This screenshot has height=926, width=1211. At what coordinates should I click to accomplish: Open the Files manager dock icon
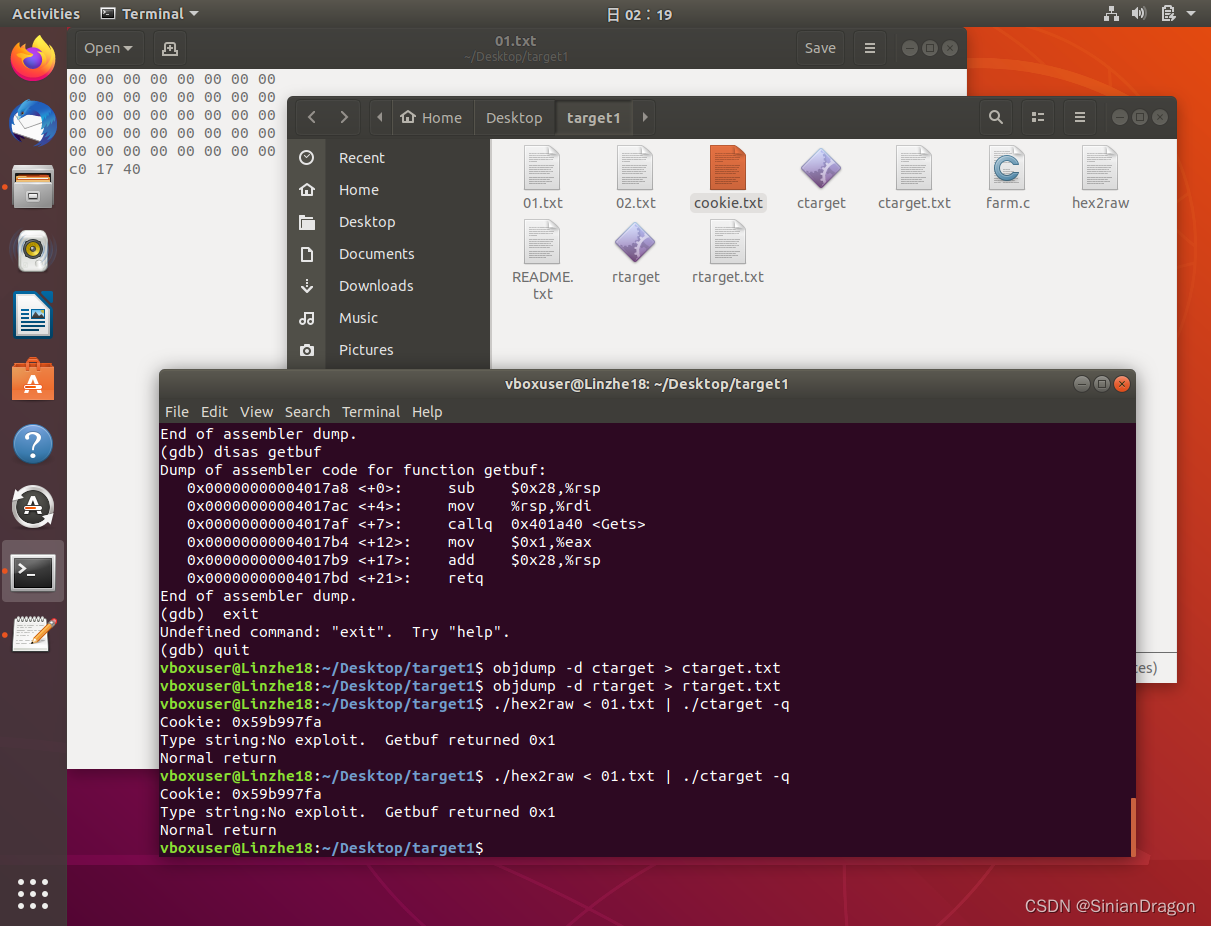(x=33, y=187)
